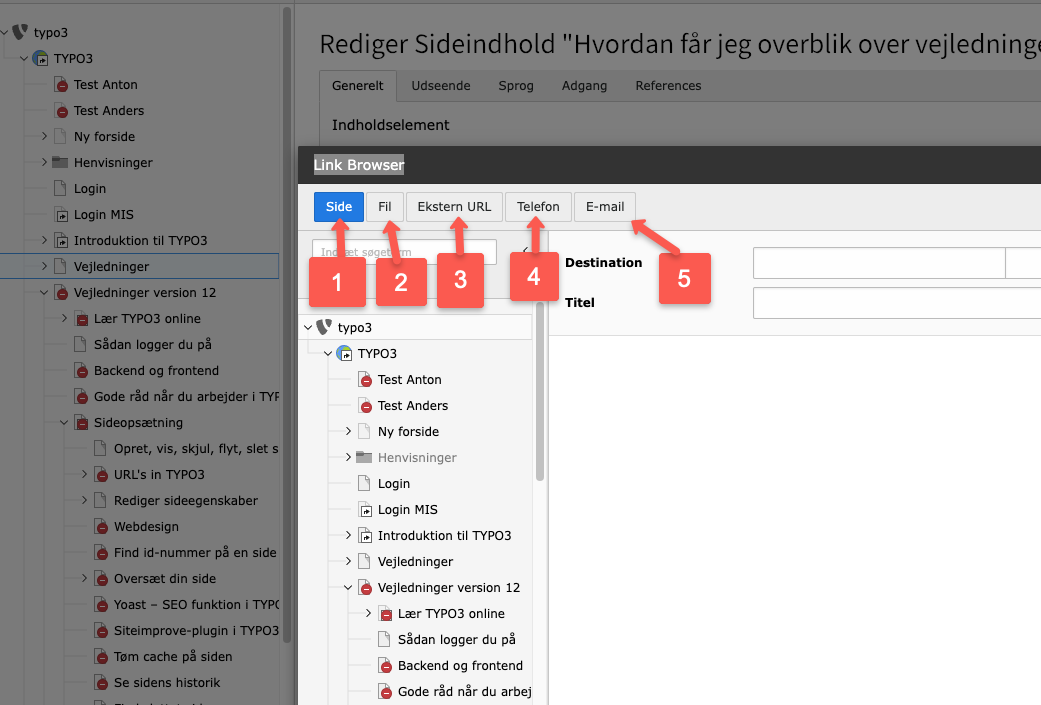Expand Ny forside in the left page tree
1041x705 pixels.
(x=44, y=136)
